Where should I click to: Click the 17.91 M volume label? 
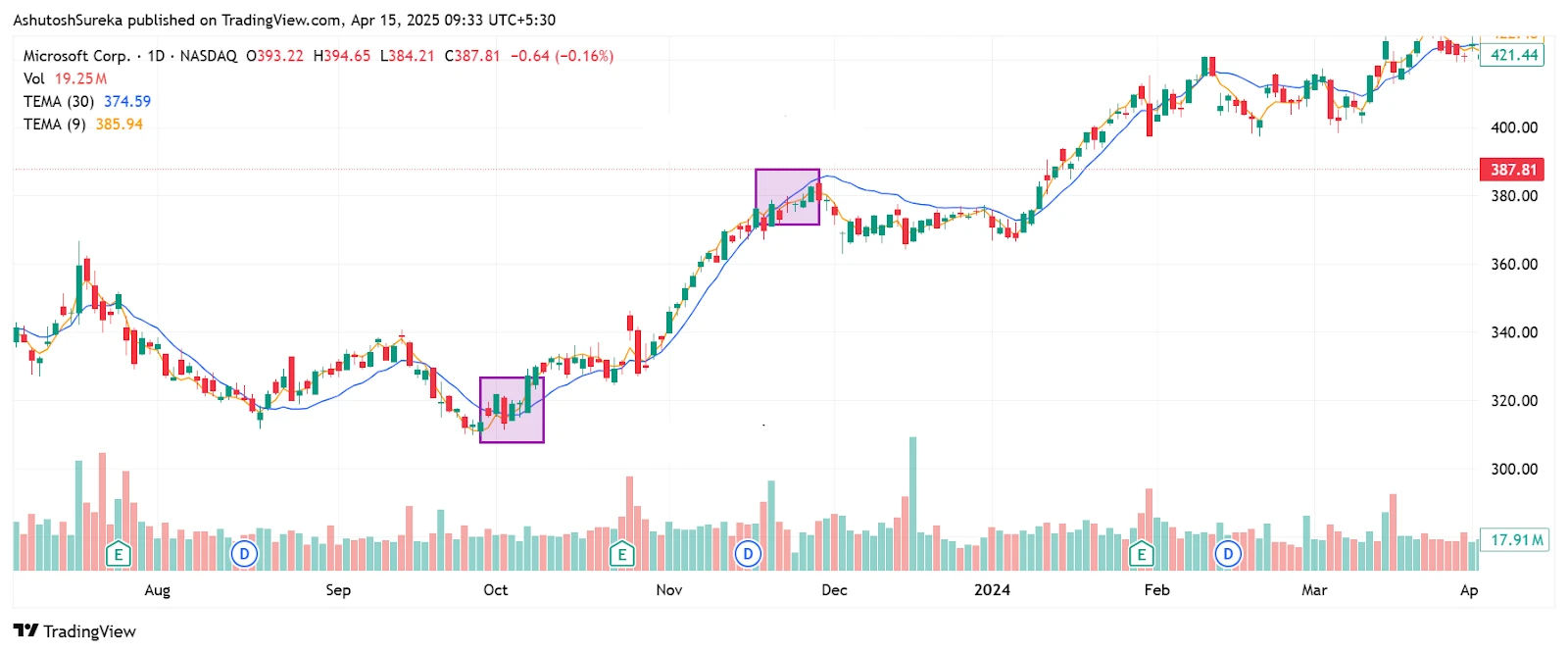[x=1515, y=539]
